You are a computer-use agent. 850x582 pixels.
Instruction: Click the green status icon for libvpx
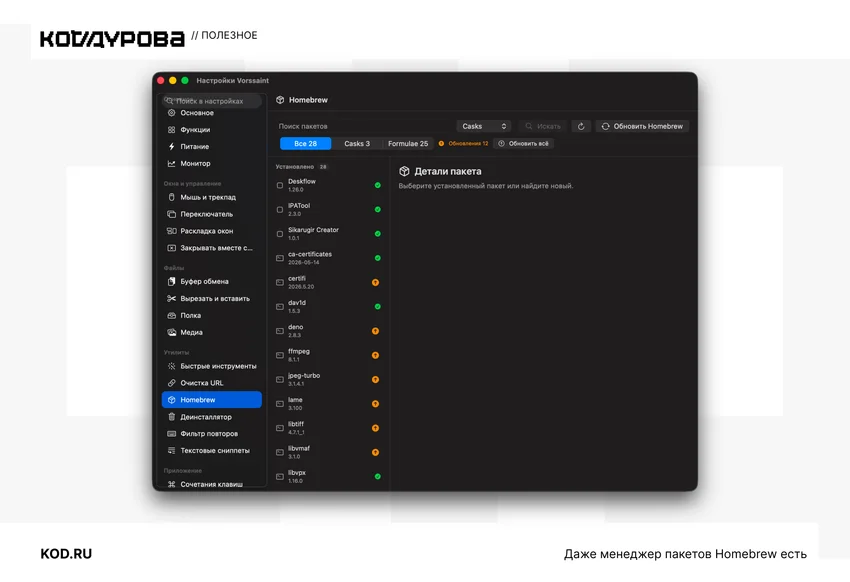click(x=377, y=476)
